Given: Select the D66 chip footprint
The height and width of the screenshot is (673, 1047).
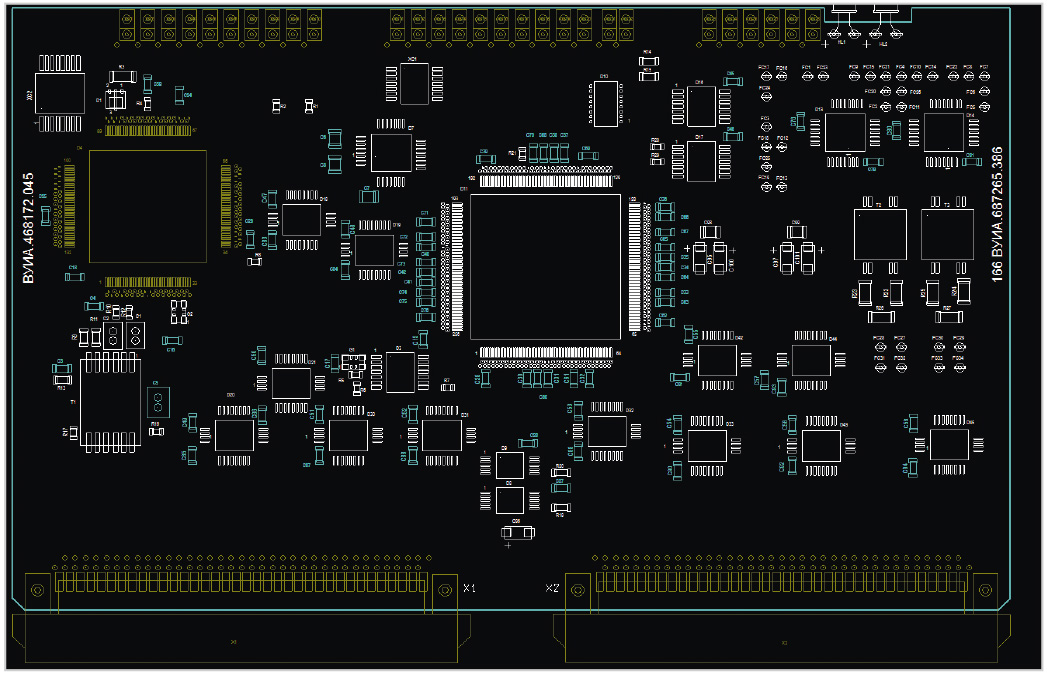Looking at the screenshot, I should pyautogui.click(x=949, y=444).
